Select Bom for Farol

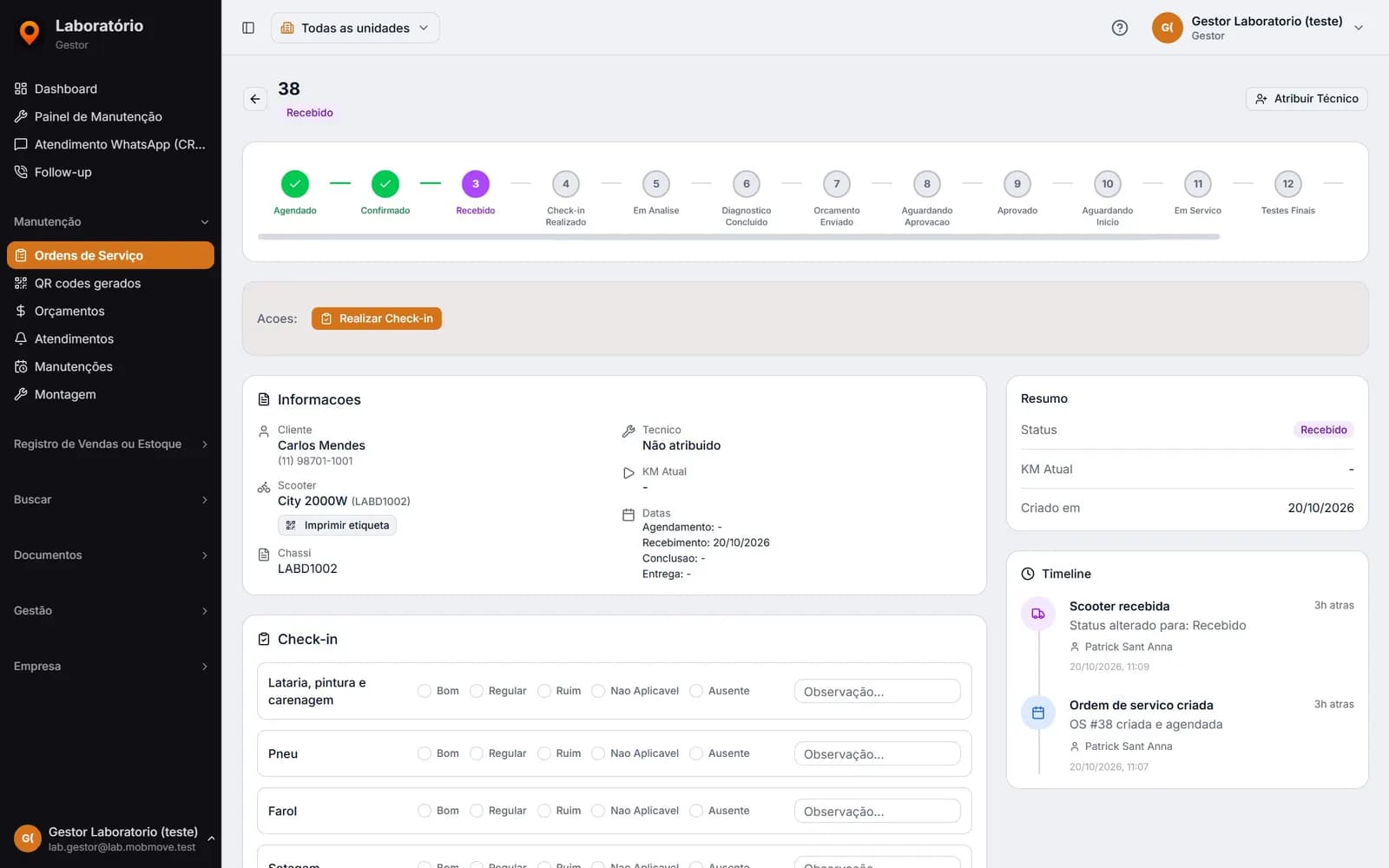point(425,811)
